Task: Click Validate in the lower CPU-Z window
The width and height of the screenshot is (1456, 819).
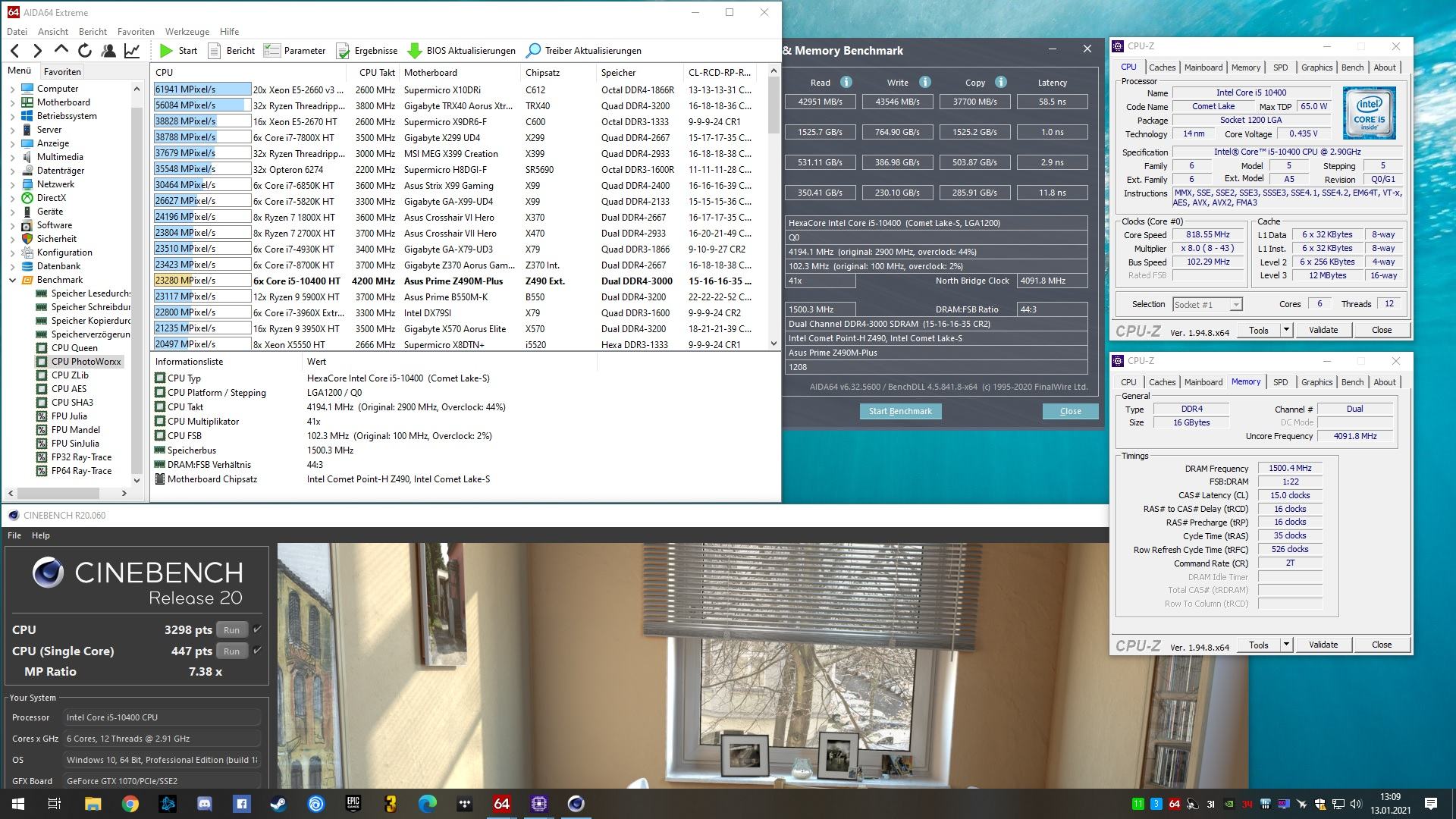Action: pyautogui.click(x=1323, y=645)
